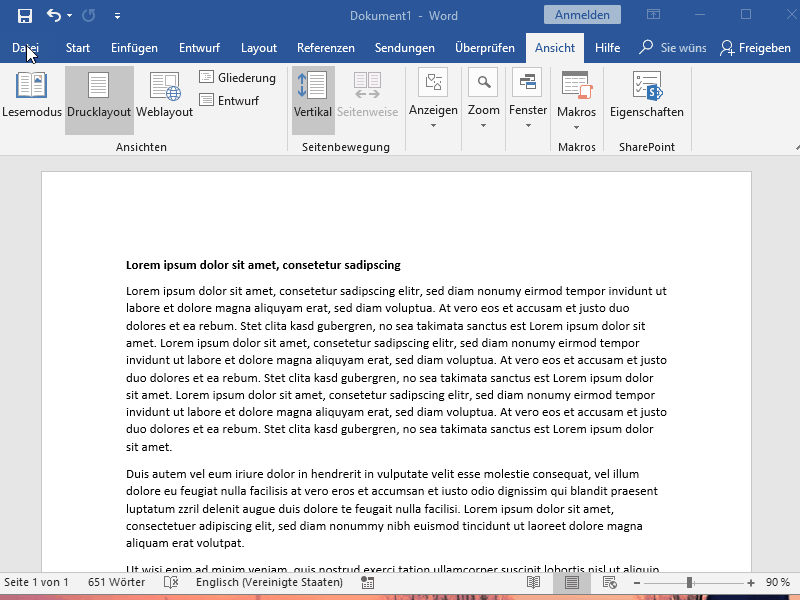Click the Anmelden sign-in button
The width and height of the screenshot is (800, 600).
pyautogui.click(x=582, y=15)
